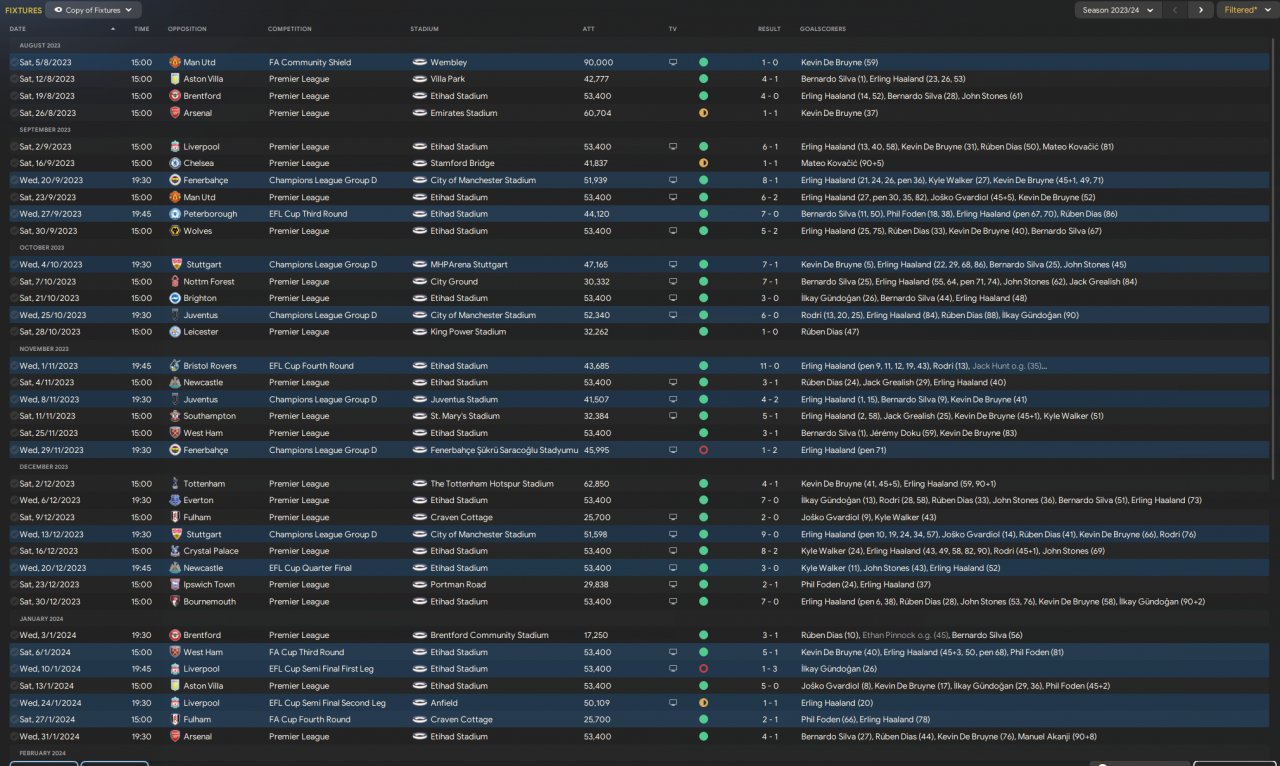Click the stadium icon beside Anfield

click(419, 703)
